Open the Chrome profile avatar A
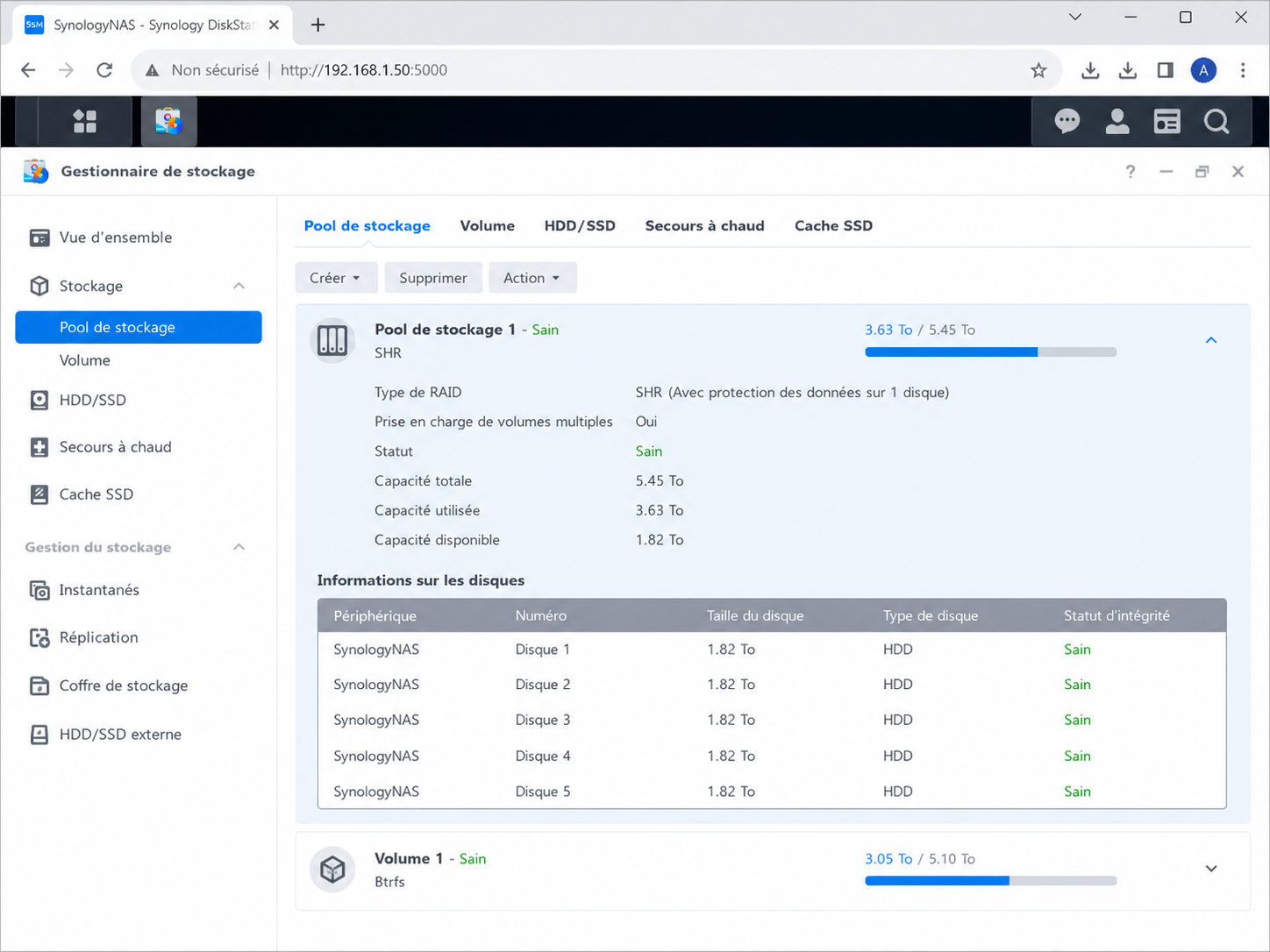 1203,70
